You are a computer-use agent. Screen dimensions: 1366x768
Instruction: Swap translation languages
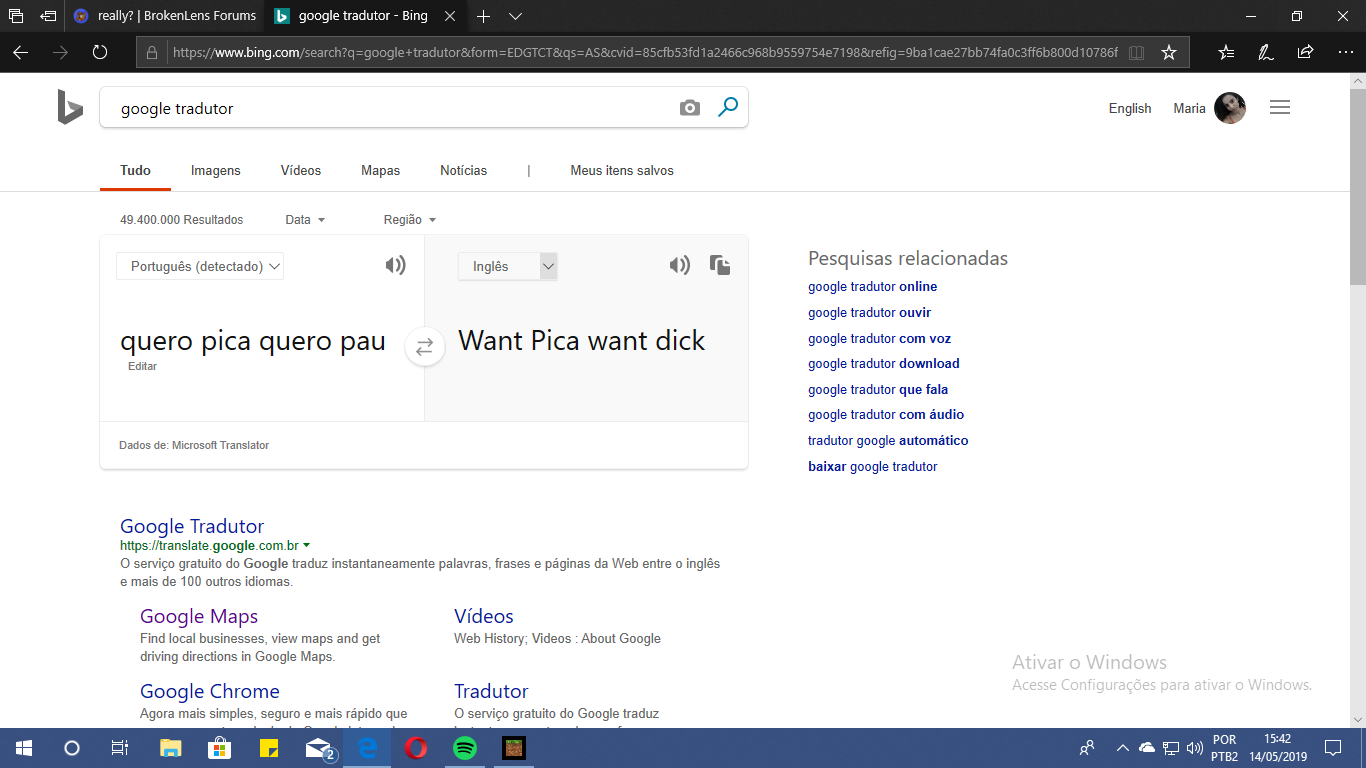[425, 347]
